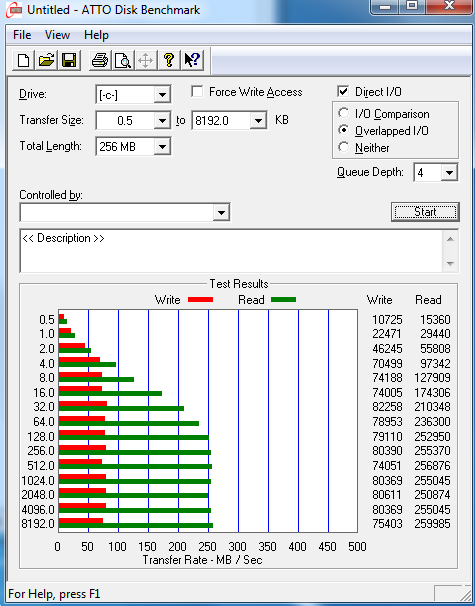475x606 pixels.
Task: Open Print Preview toolbar icon
Action: click(123, 60)
